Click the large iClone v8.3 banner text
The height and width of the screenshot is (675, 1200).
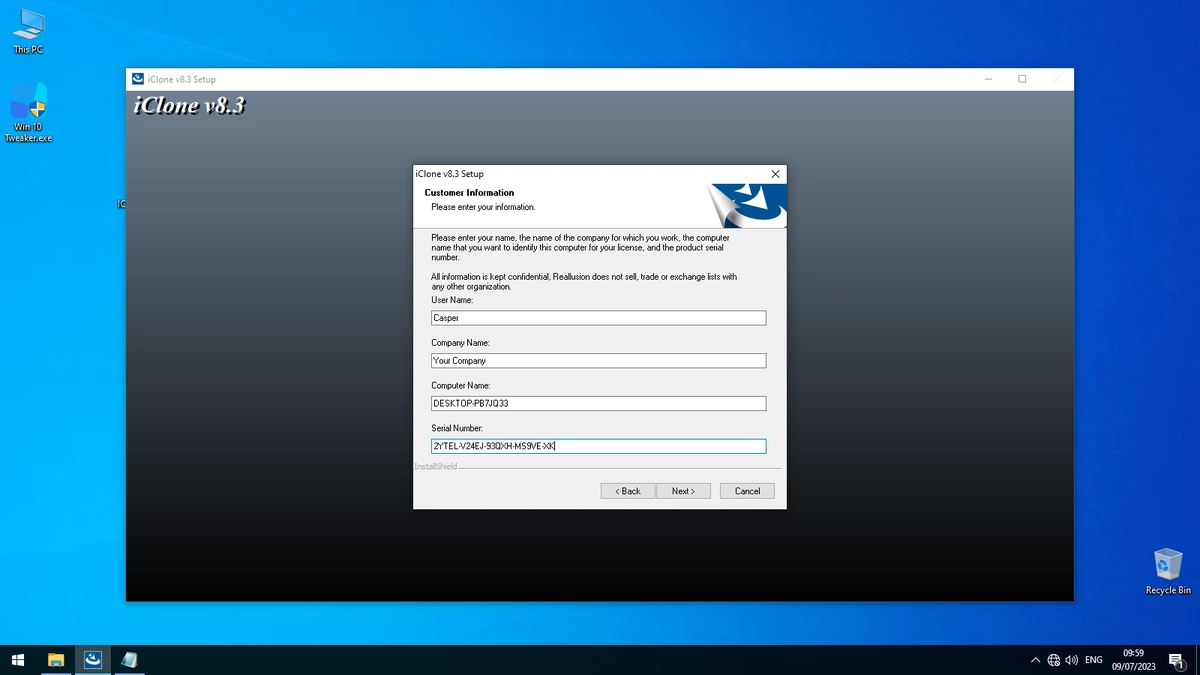point(189,105)
